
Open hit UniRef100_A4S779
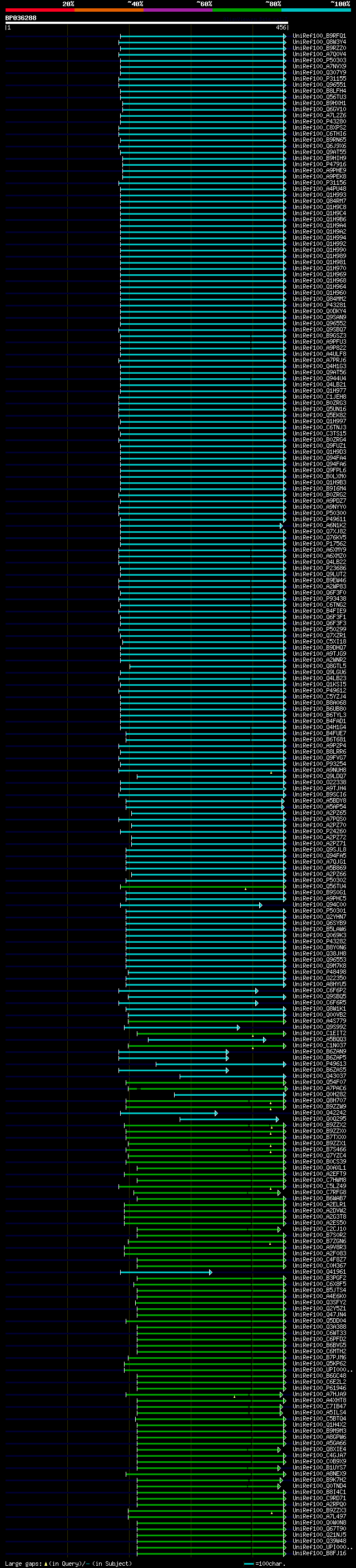pos(319,1021)
